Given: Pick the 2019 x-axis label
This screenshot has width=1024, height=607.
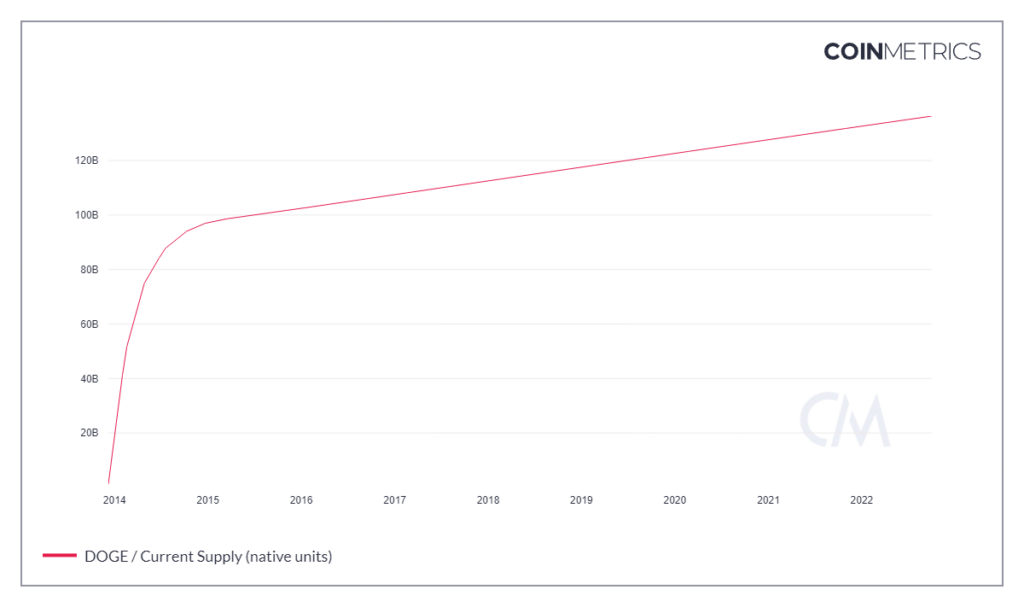Looking at the screenshot, I should 581,500.
